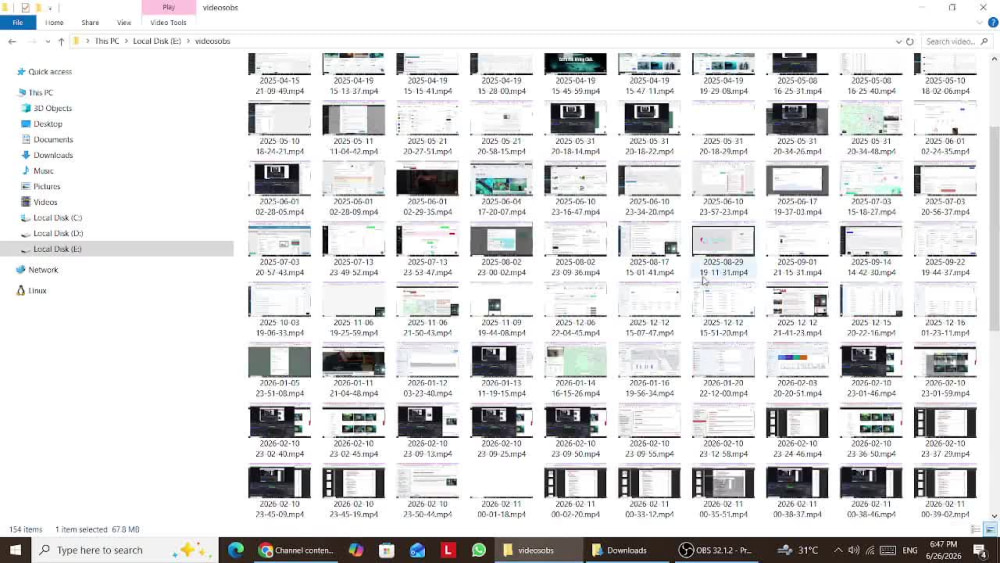Open the View ribbon tab
1000x563 pixels.
(x=124, y=22)
